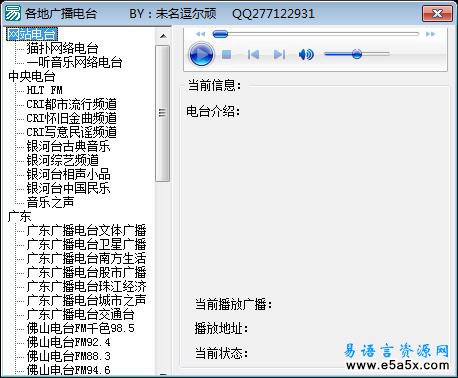The width and height of the screenshot is (458, 378).
Task: Open 广东广播电台南方生活
Action: click(x=86, y=258)
